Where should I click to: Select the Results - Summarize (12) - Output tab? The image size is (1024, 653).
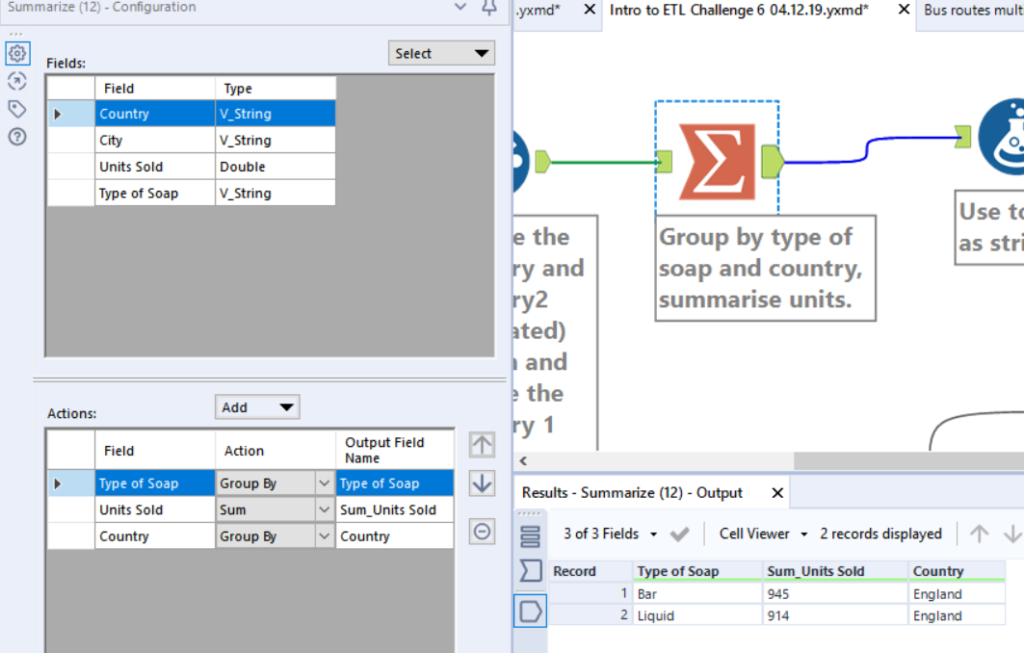click(632, 492)
